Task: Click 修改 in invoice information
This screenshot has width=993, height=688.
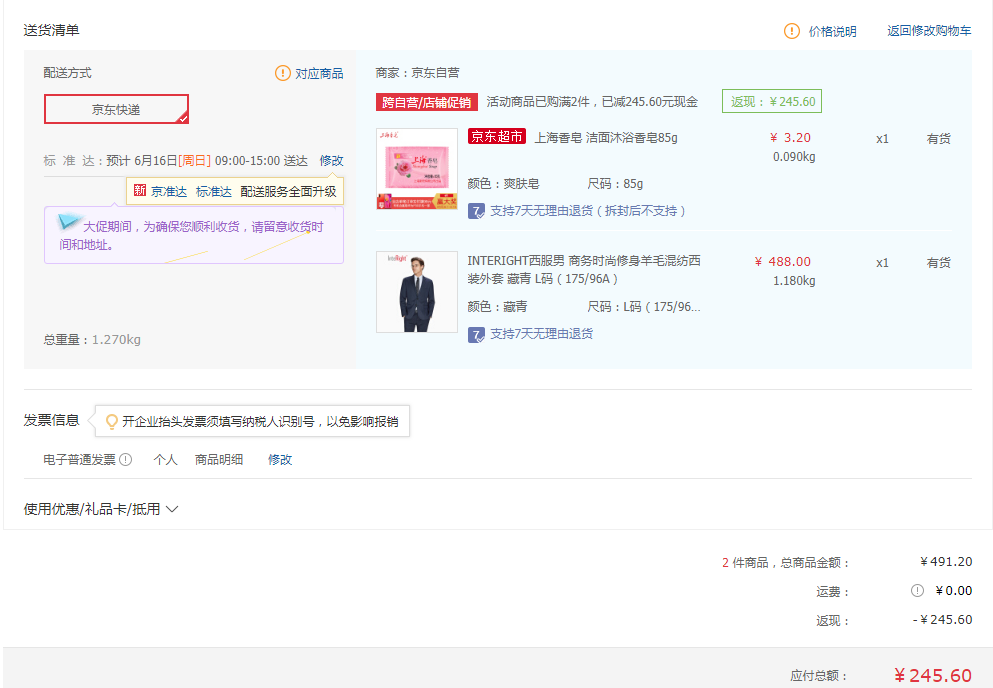Action: 280,459
